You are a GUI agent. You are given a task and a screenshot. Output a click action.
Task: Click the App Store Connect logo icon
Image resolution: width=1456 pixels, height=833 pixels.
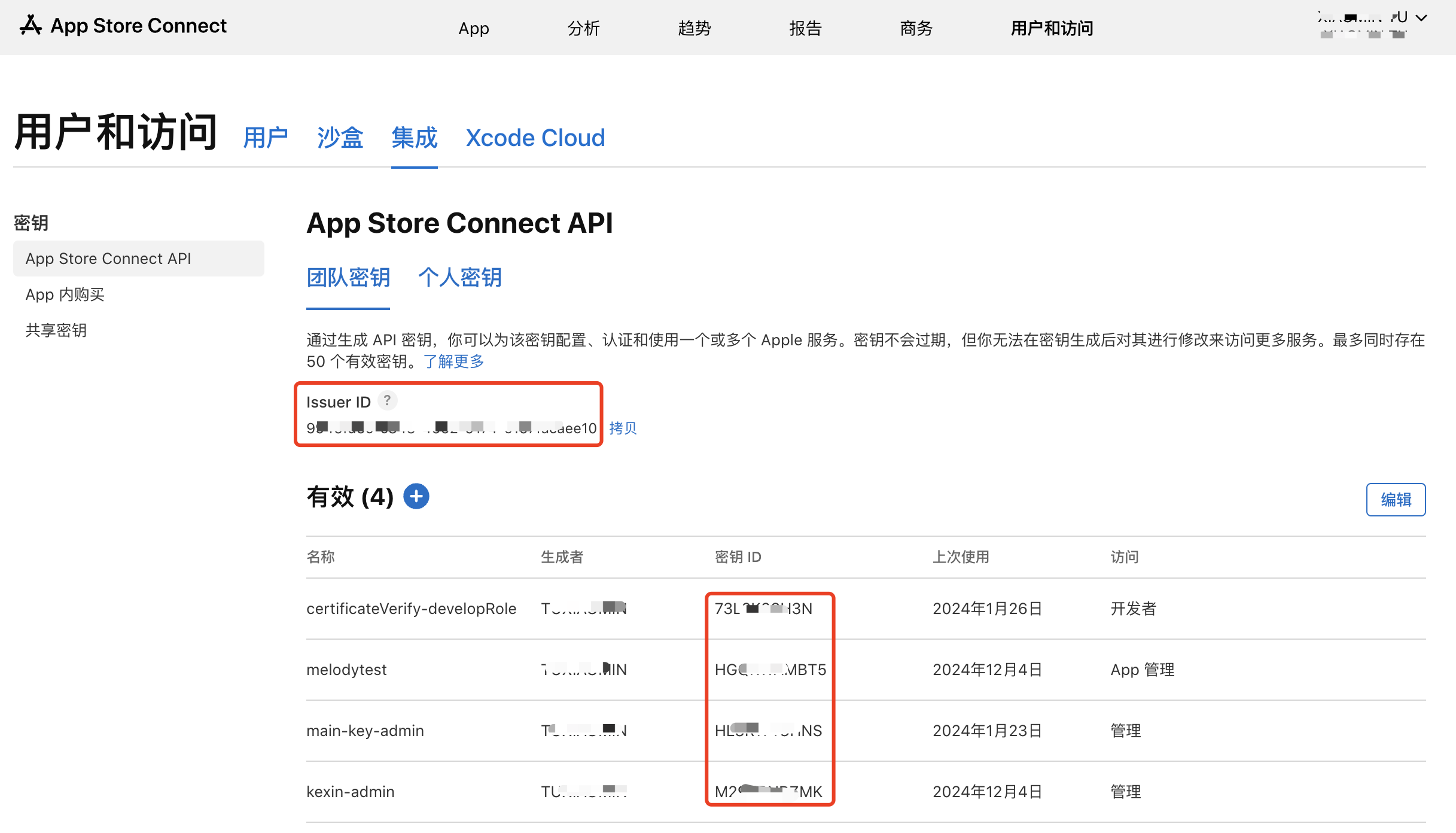(x=31, y=26)
